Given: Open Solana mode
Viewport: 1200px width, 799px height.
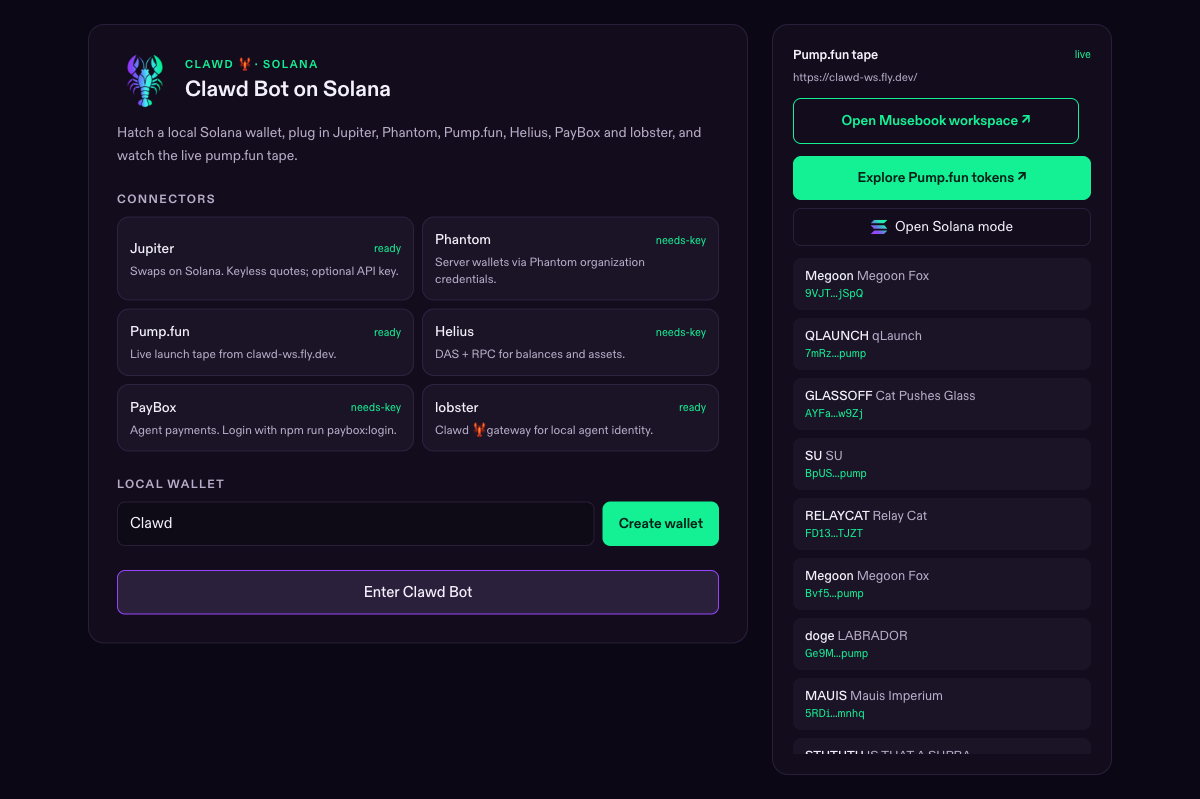Looking at the screenshot, I should coord(942,227).
